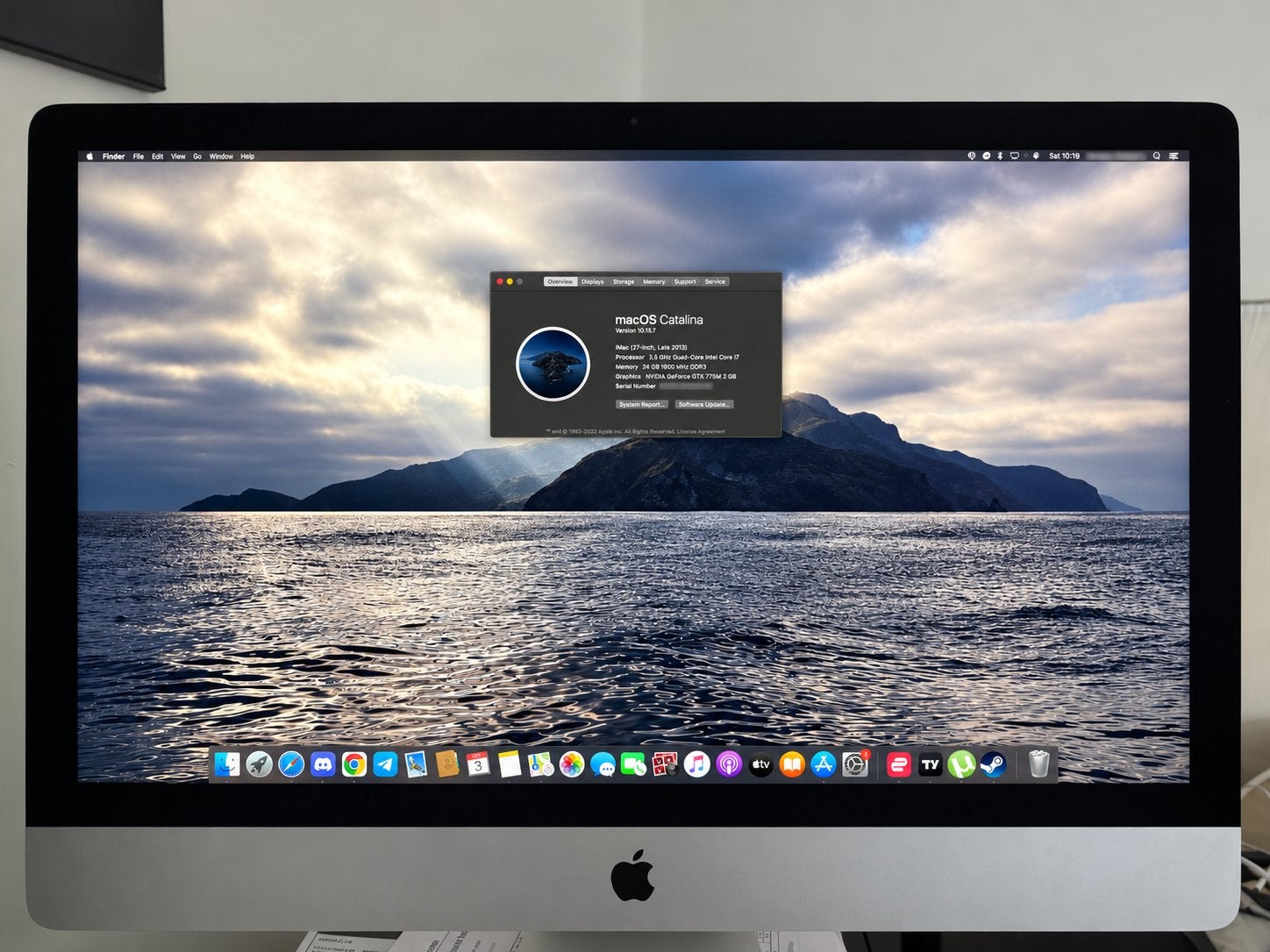Open Photos pinwheel icon in dock
Viewport: 1270px width, 952px height.
[x=572, y=764]
